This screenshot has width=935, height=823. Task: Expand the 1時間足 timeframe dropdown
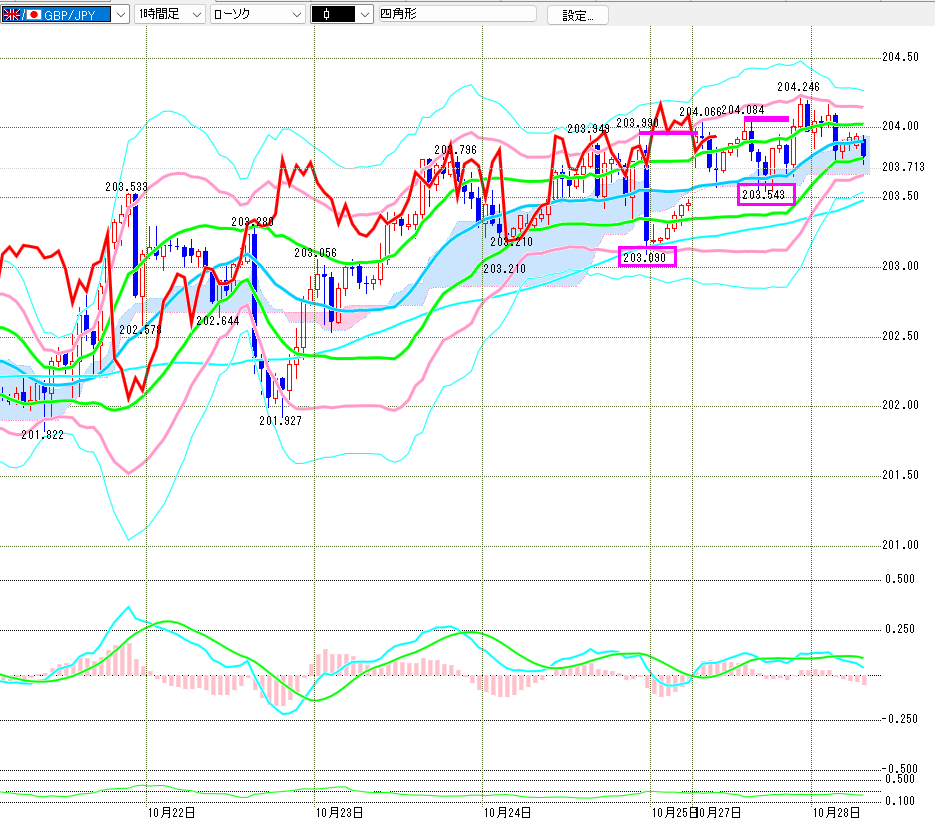(195, 15)
